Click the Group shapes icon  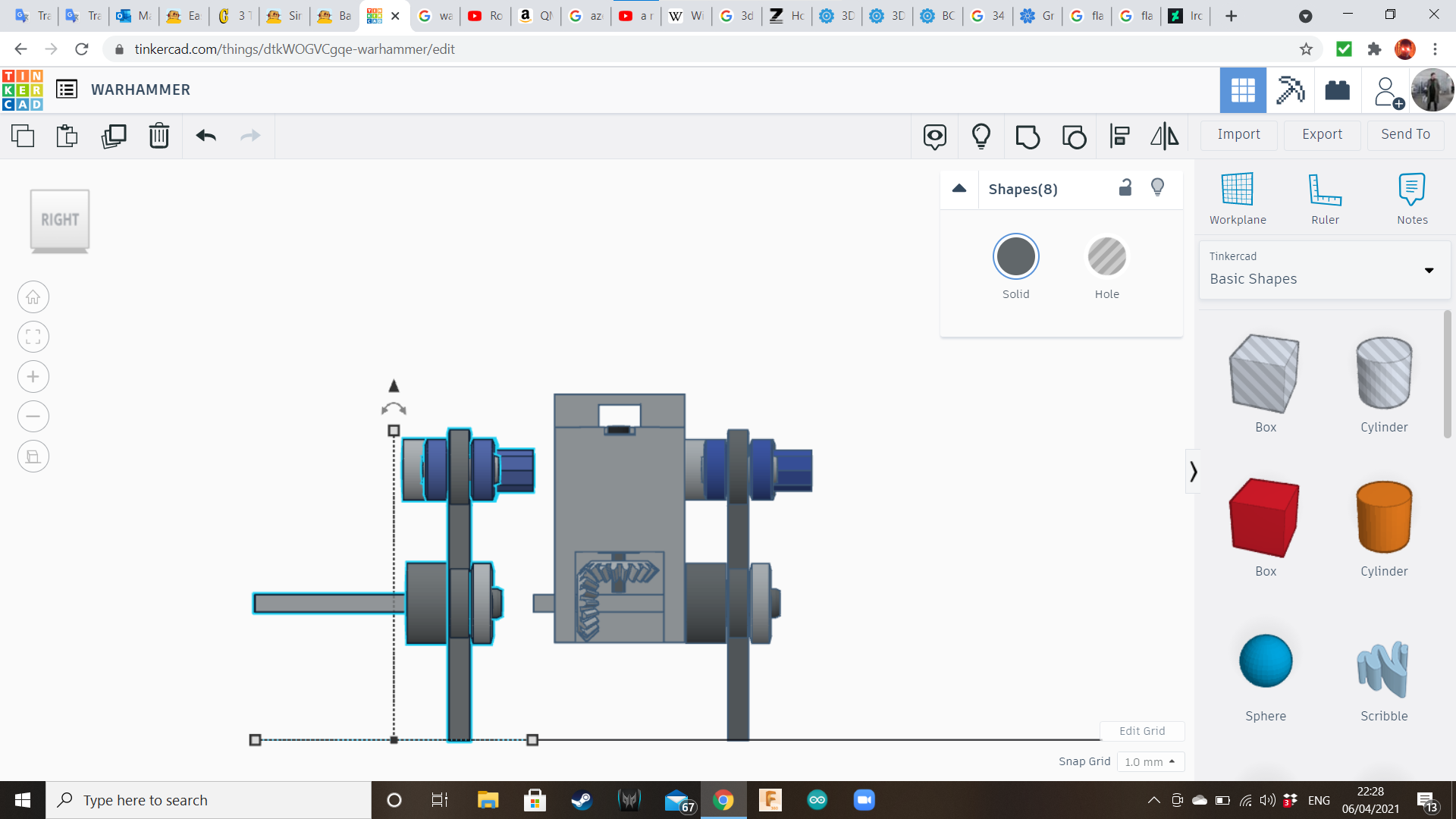[1028, 136]
